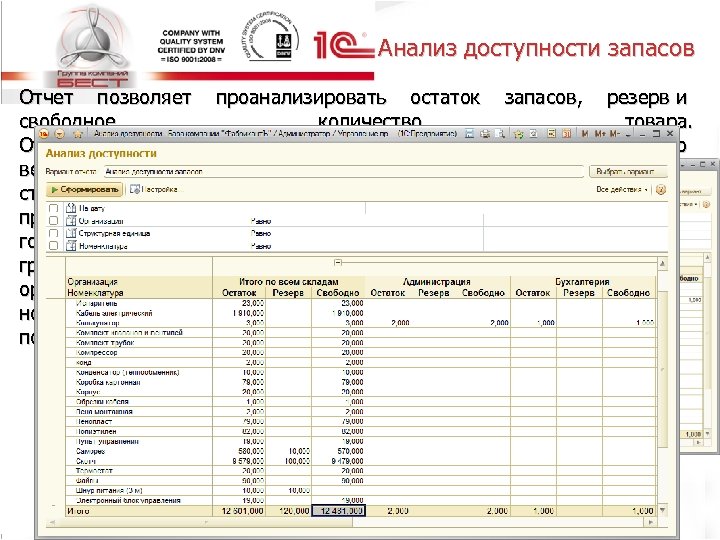Click the vertical scrollbar up arrow of report

tap(663, 264)
